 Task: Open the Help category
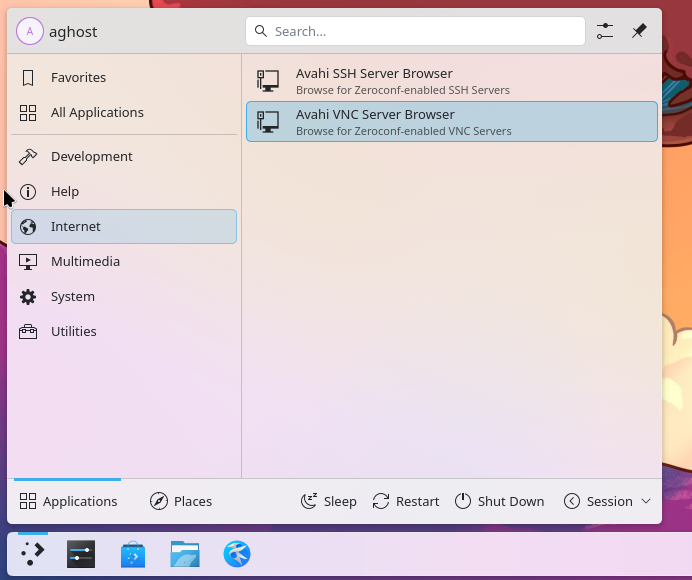124,192
